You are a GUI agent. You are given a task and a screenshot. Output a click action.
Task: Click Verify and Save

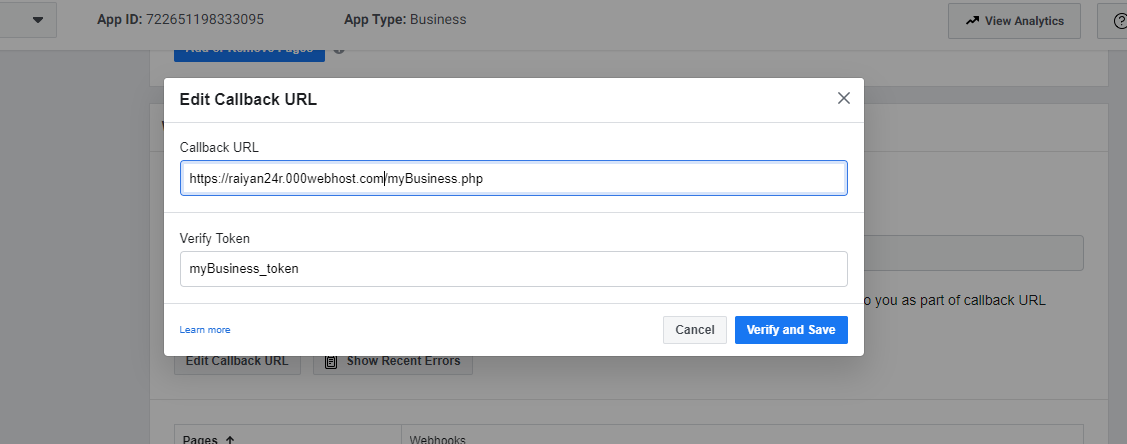pos(791,330)
